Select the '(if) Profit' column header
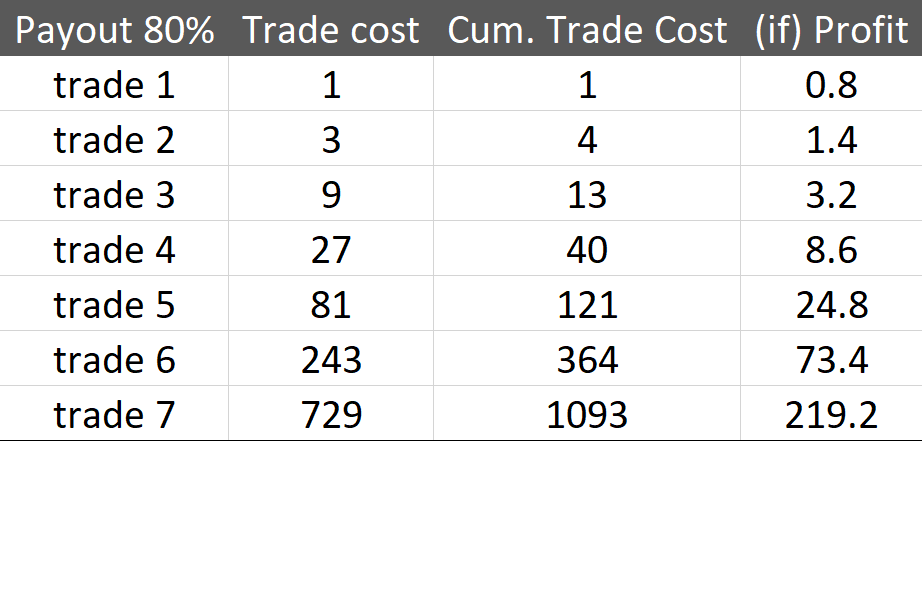The image size is (922, 602). coord(831,28)
